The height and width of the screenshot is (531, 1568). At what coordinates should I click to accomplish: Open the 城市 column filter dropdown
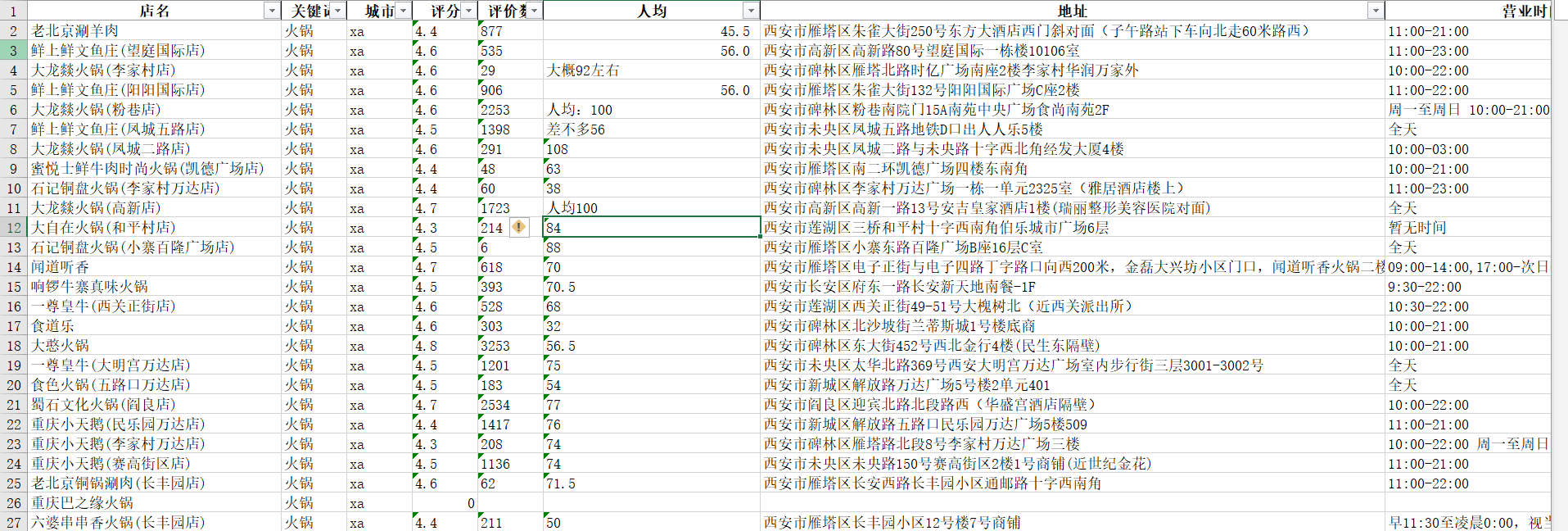tap(404, 11)
